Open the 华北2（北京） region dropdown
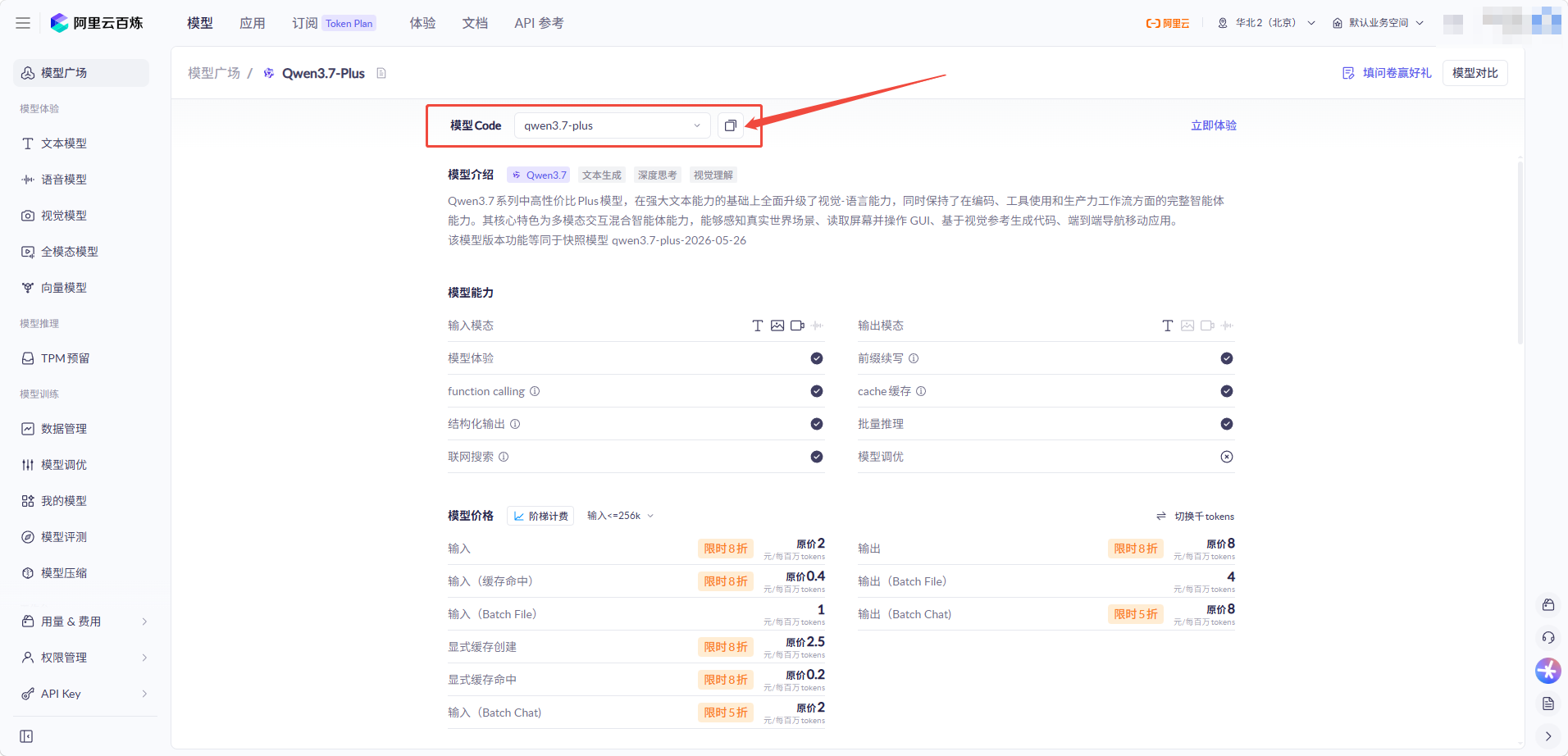Image resolution: width=1568 pixels, height=756 pixels. coord(1266,23)
